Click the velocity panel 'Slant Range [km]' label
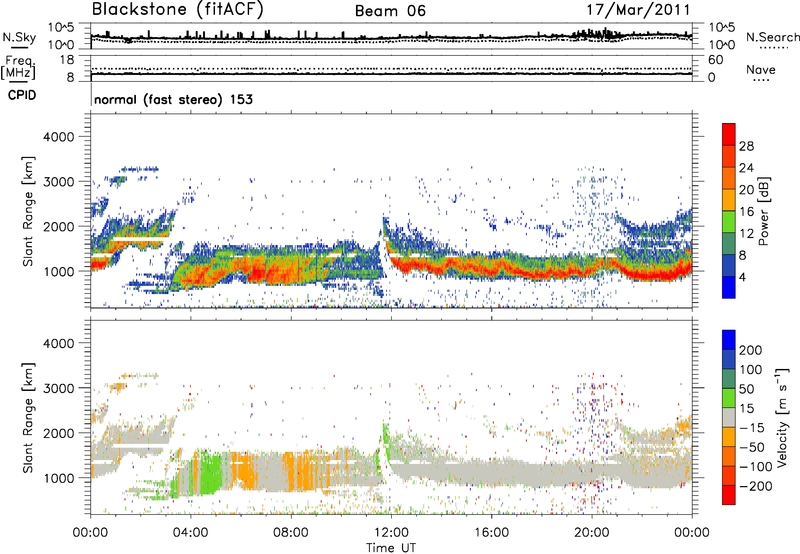The height and width of the screenshot is (554, 800). (28, 417)
